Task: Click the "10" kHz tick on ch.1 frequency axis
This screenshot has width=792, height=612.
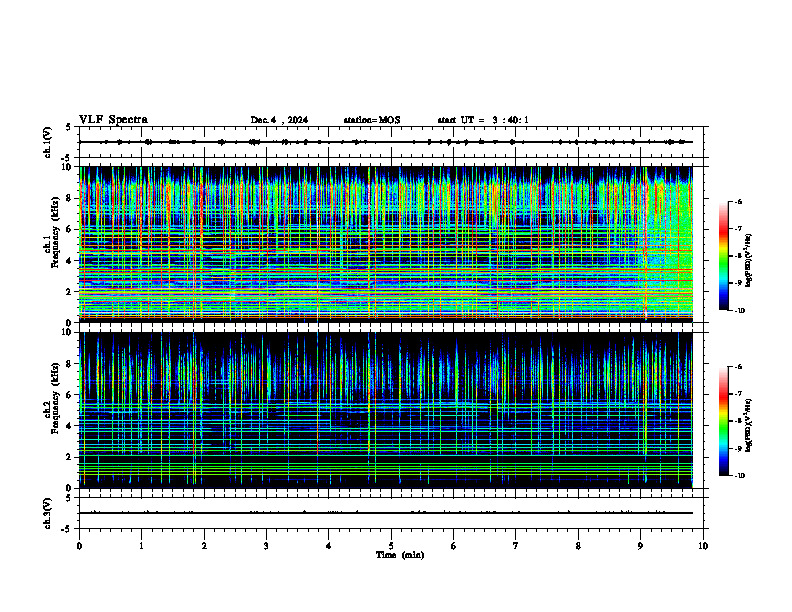Action: coord(69,167)
